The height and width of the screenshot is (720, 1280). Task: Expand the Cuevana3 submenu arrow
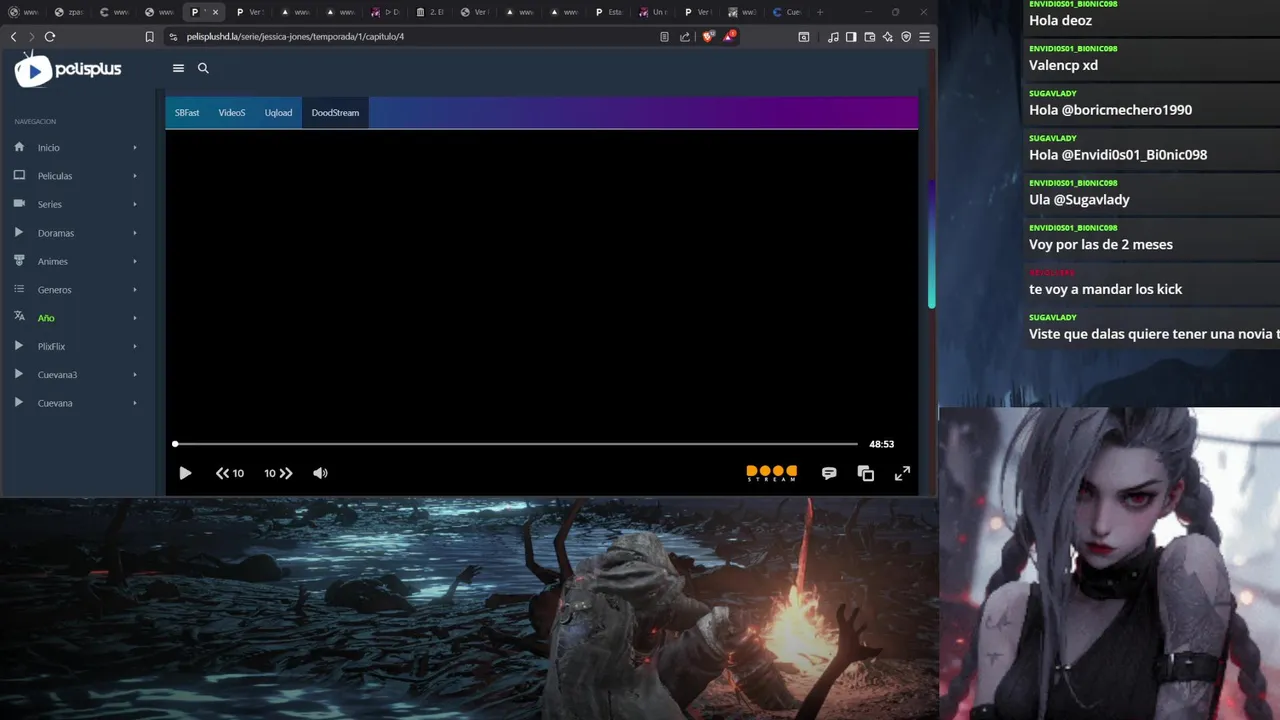(135, 375)
